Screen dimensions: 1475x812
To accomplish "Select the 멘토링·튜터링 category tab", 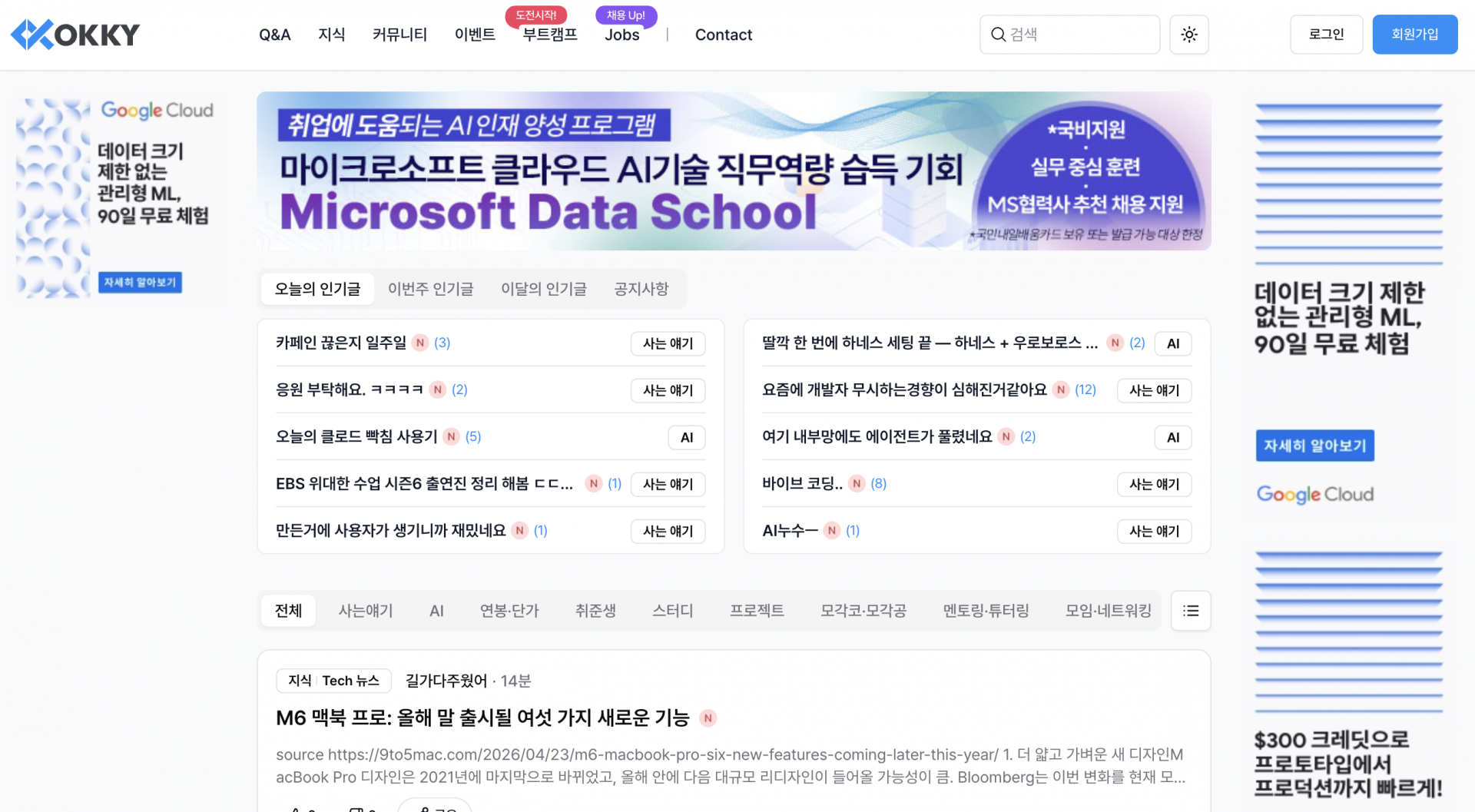I will coord(986,611).
